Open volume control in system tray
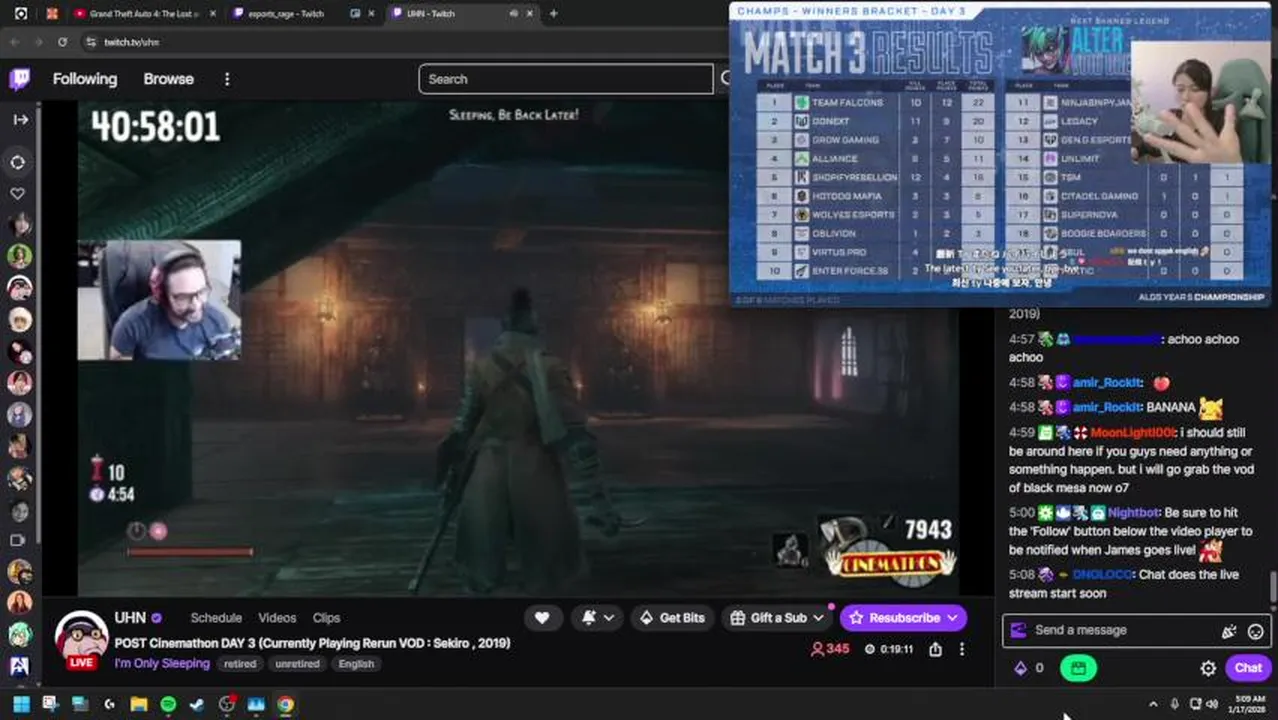 click(x=1211, y=704)
